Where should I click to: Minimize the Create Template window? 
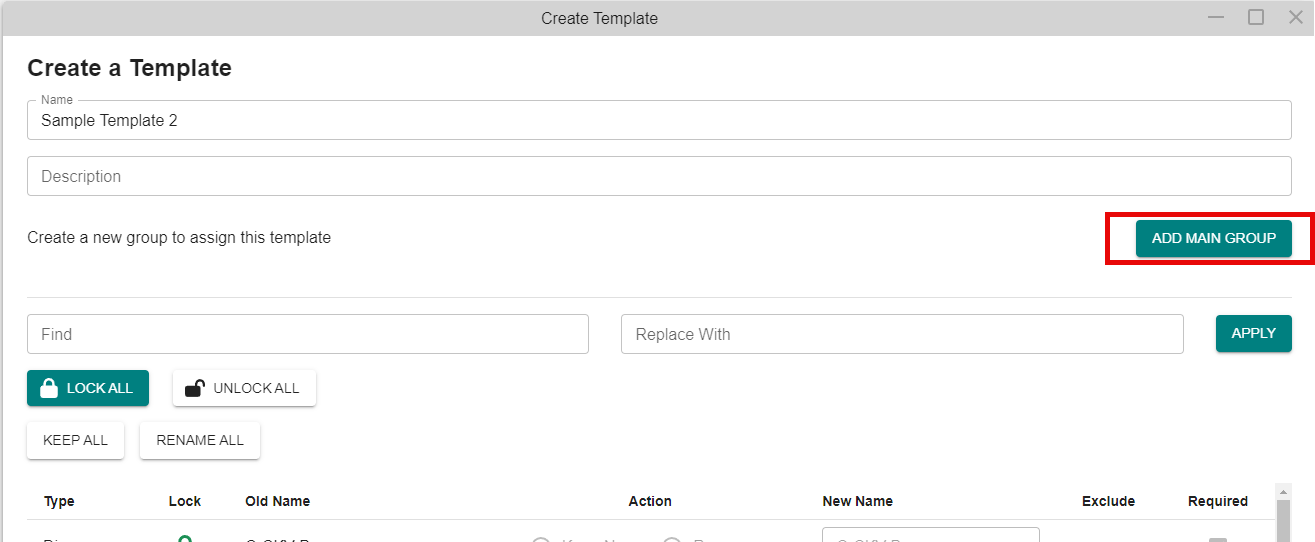(x=1216, y=17)
